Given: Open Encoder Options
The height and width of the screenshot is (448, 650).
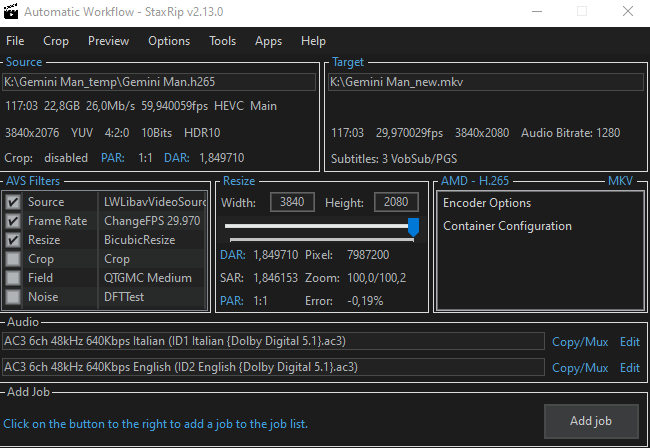Looking at the screenshot, I should (487, 203).
